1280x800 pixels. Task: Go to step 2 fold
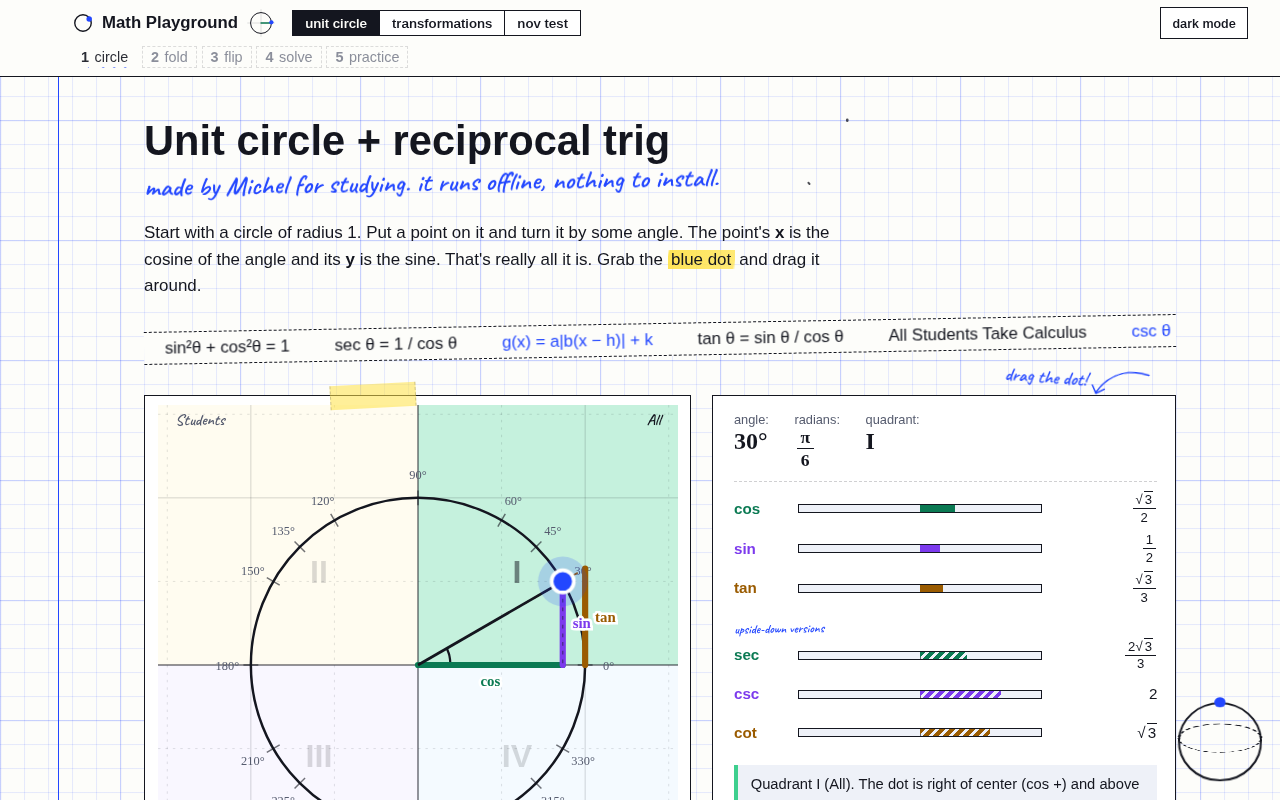(x=169, y=57)
